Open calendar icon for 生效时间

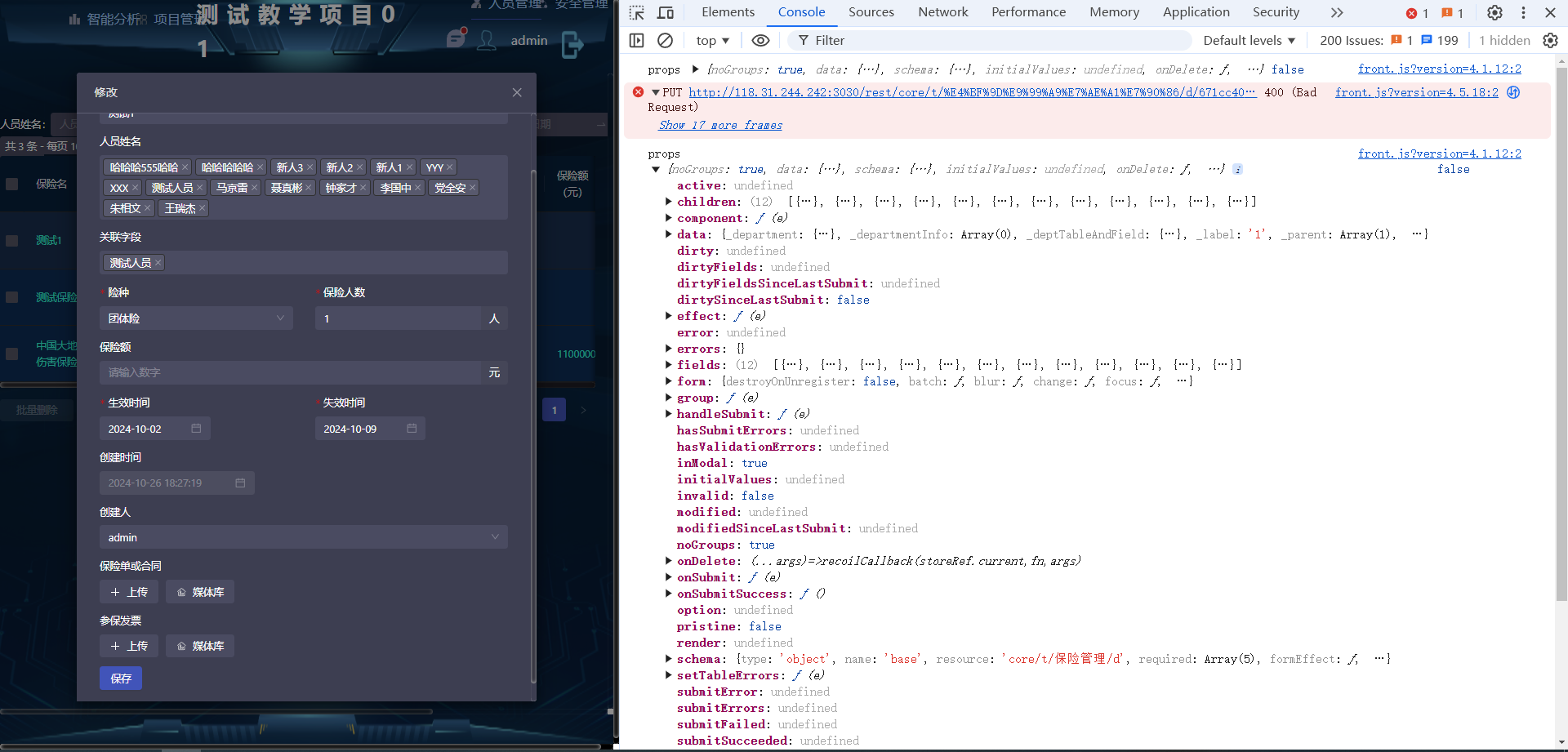point(196,429)
